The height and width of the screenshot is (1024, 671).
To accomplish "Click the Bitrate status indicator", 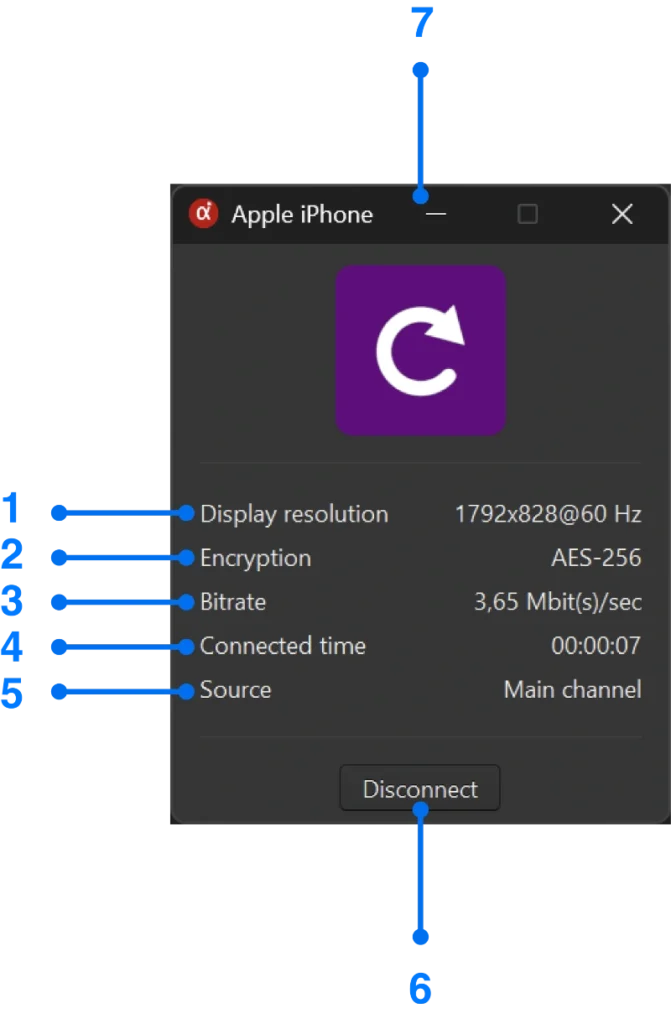I will click(x=233, y=602).
